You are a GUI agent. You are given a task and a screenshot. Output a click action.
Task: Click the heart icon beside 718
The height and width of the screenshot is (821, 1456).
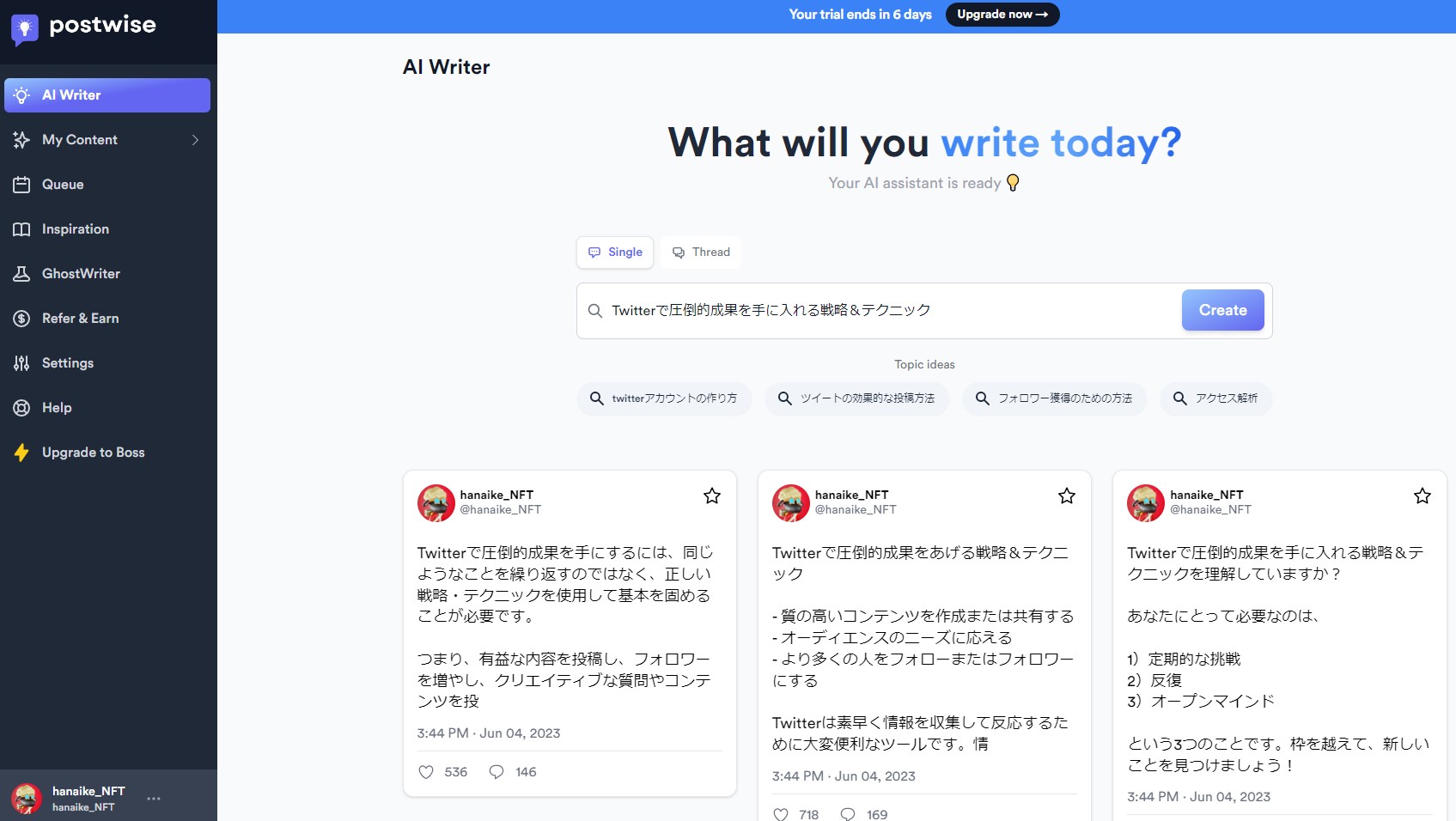pos(781,814)
